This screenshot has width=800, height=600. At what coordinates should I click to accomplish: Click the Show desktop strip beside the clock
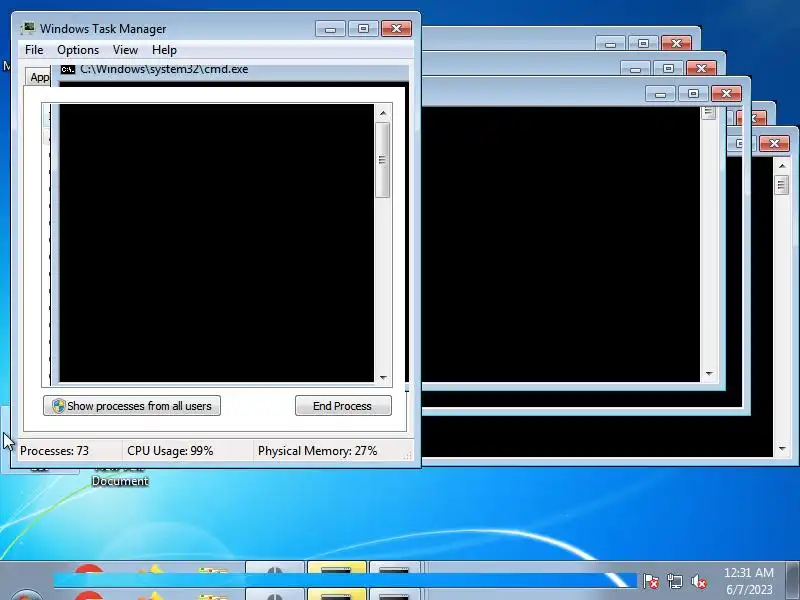click(x=793, y=581)
